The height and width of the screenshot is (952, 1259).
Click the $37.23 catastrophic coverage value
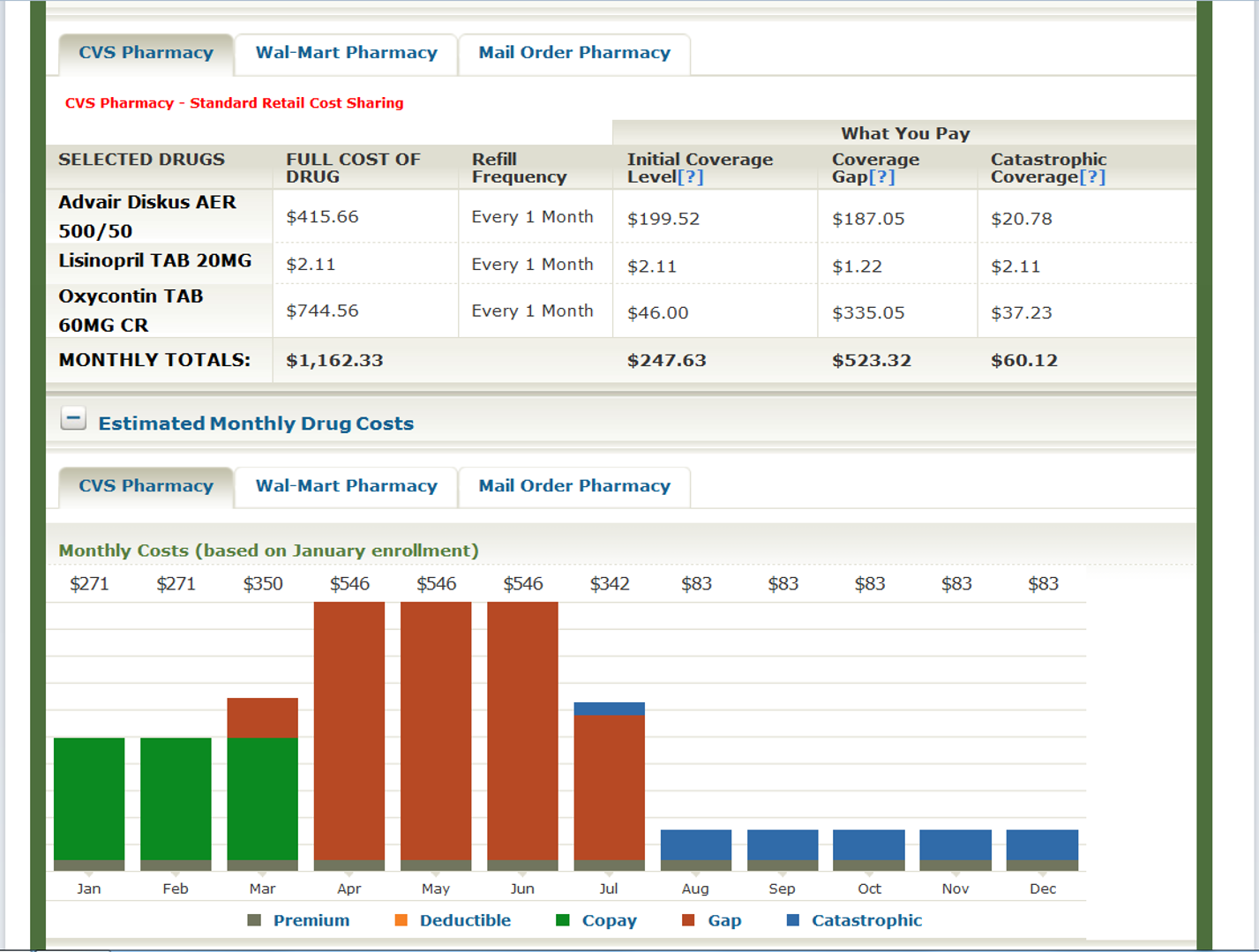pos(1022,312)
